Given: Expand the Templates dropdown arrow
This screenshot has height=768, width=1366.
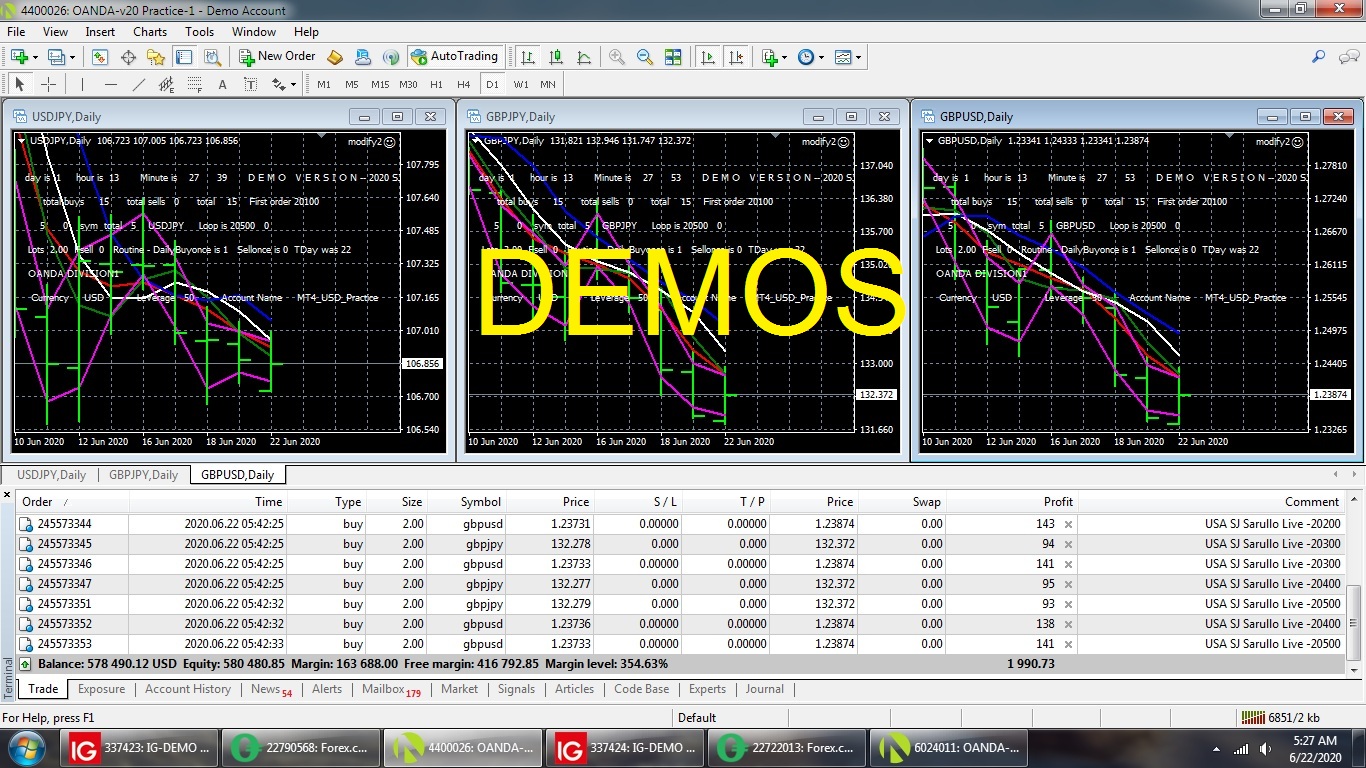Looking at the screenshot, I should click(x=858, y=57).
